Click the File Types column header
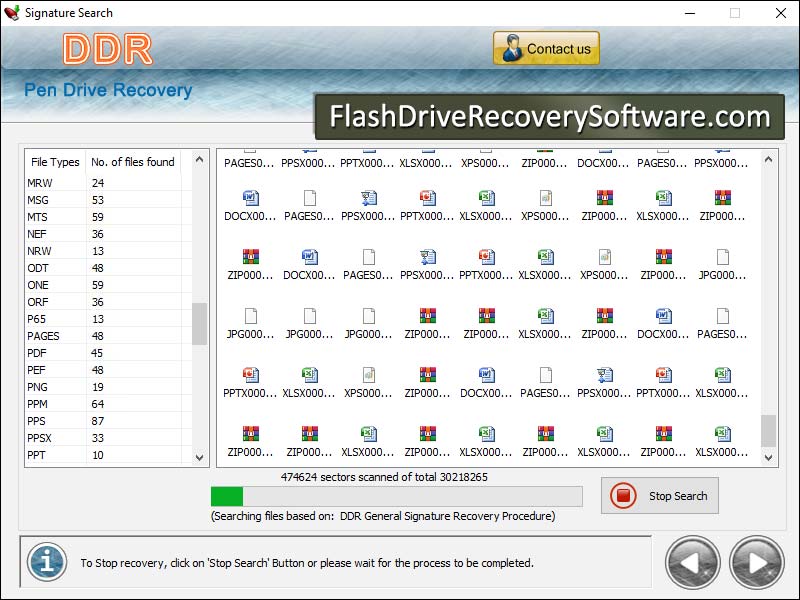Screen dimensions: 800x600 coord(55,162)
